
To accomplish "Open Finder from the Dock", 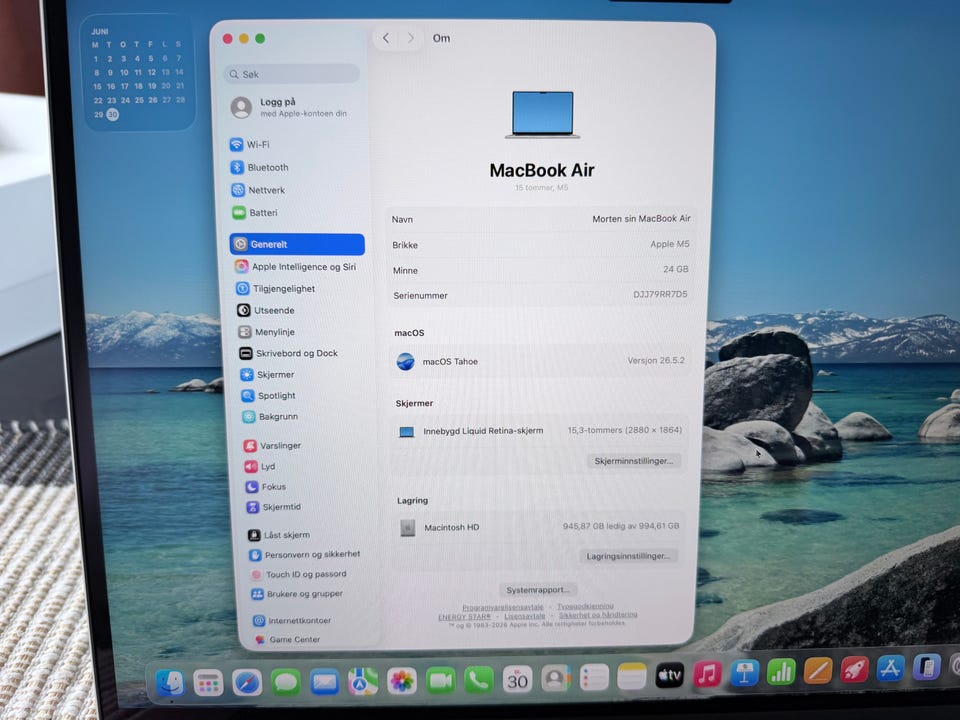I will coord(170,683).
